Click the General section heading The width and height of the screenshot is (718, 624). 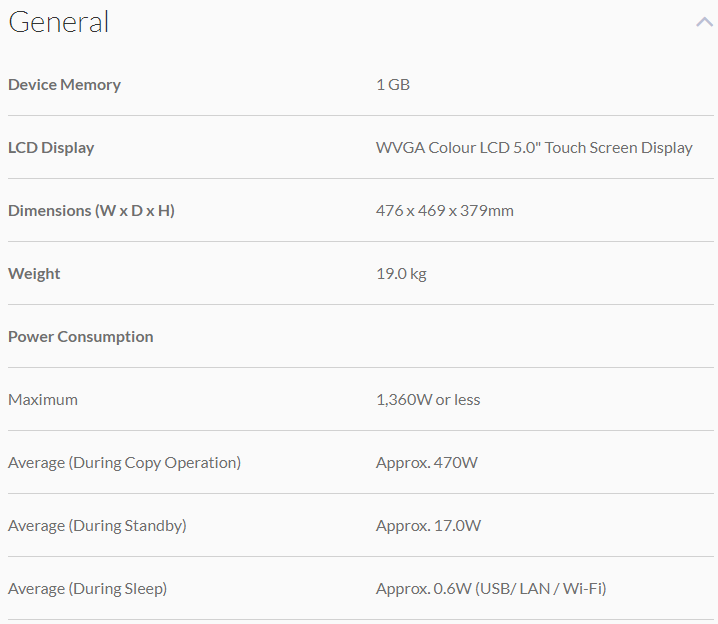59,22
